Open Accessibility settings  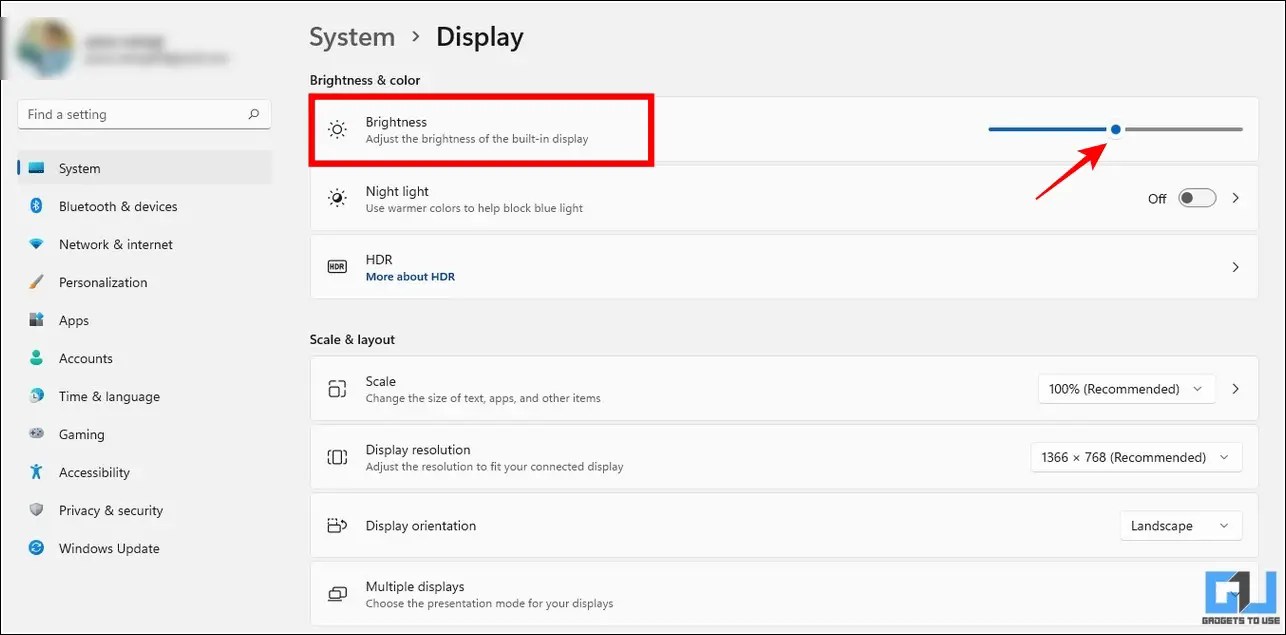[x=94, y=472]
